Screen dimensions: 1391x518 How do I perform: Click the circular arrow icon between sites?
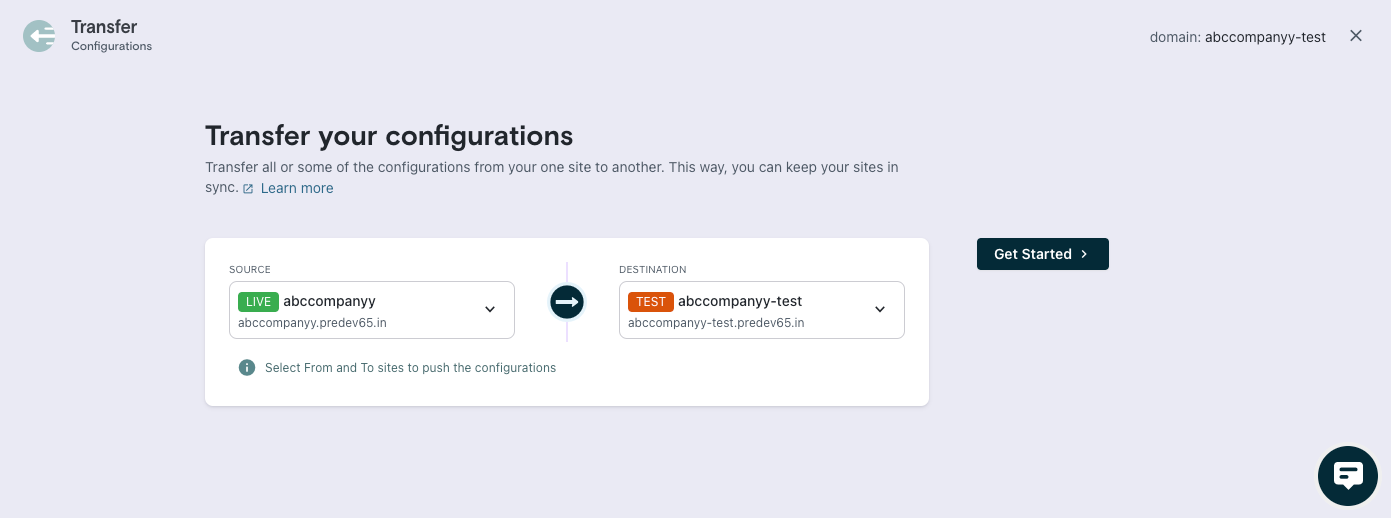[567, 302]
